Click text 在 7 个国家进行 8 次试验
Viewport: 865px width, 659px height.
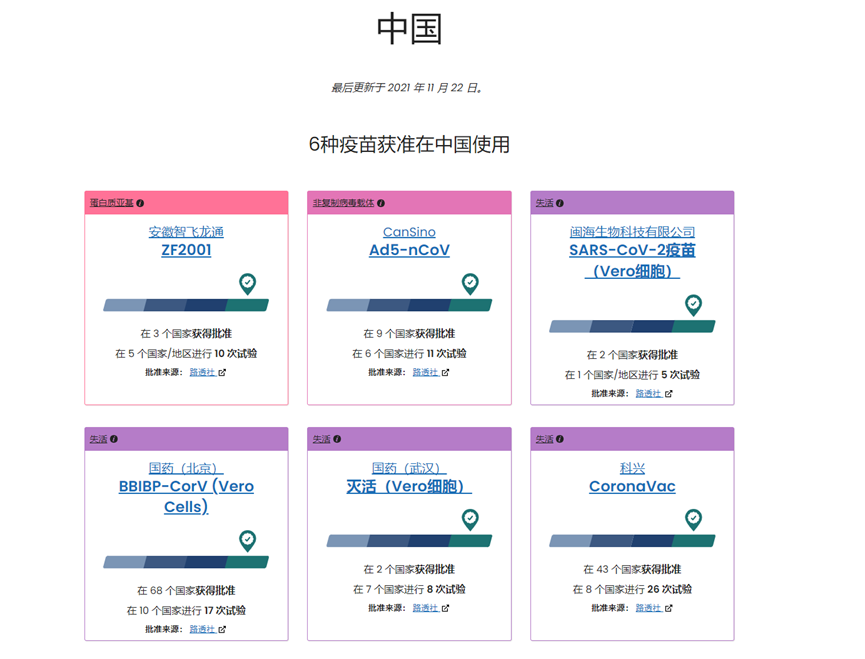[409, 590]
